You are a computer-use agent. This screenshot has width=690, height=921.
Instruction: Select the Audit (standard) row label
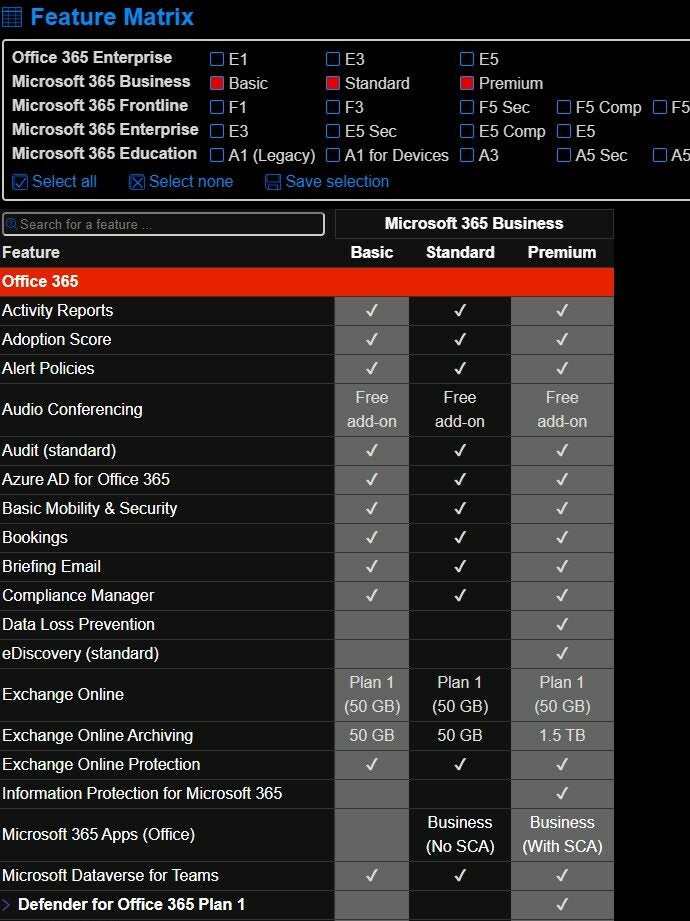coord(59,451)
